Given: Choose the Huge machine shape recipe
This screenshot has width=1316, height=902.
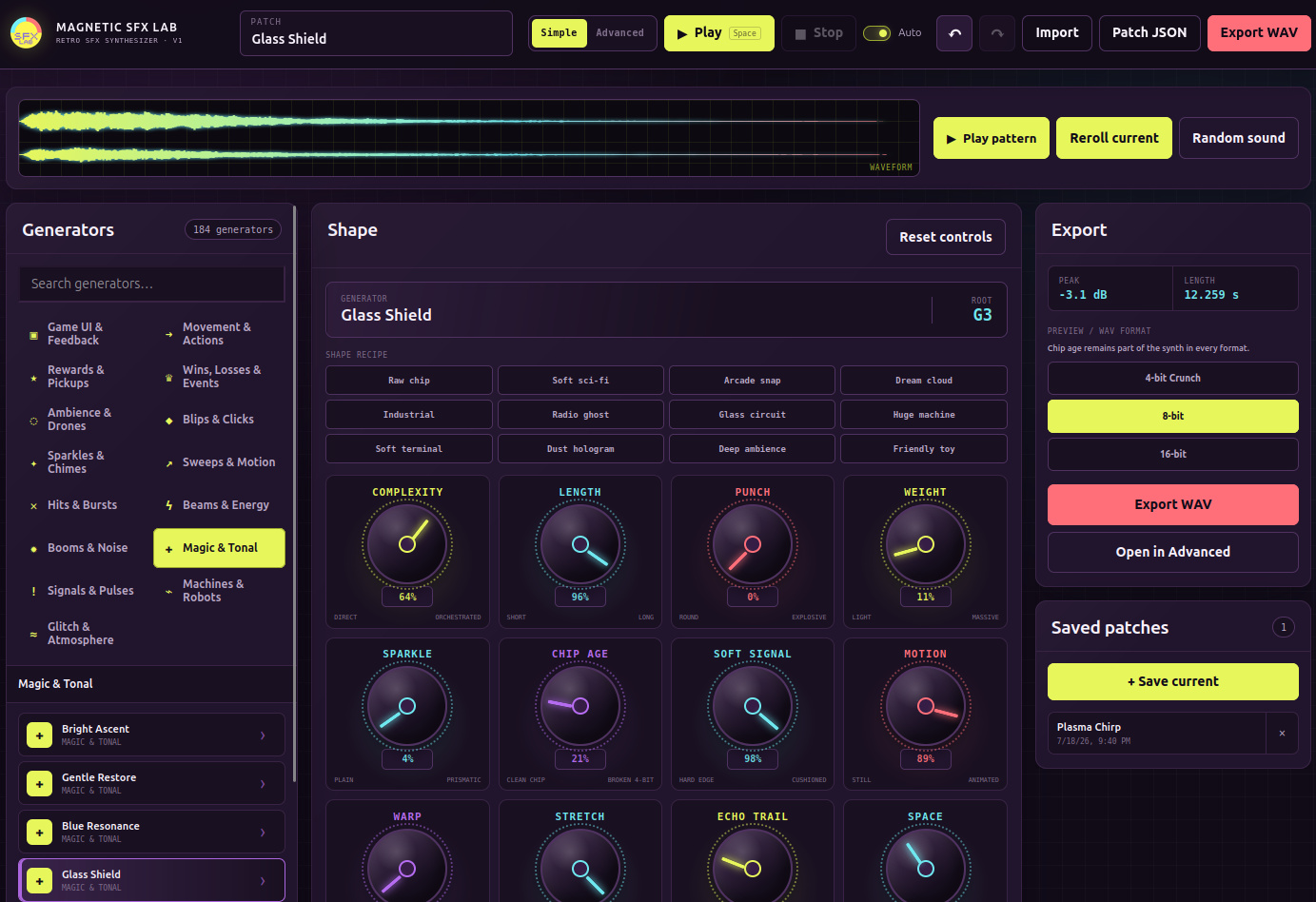Looking at the screenshot, I should pos(923,414).
